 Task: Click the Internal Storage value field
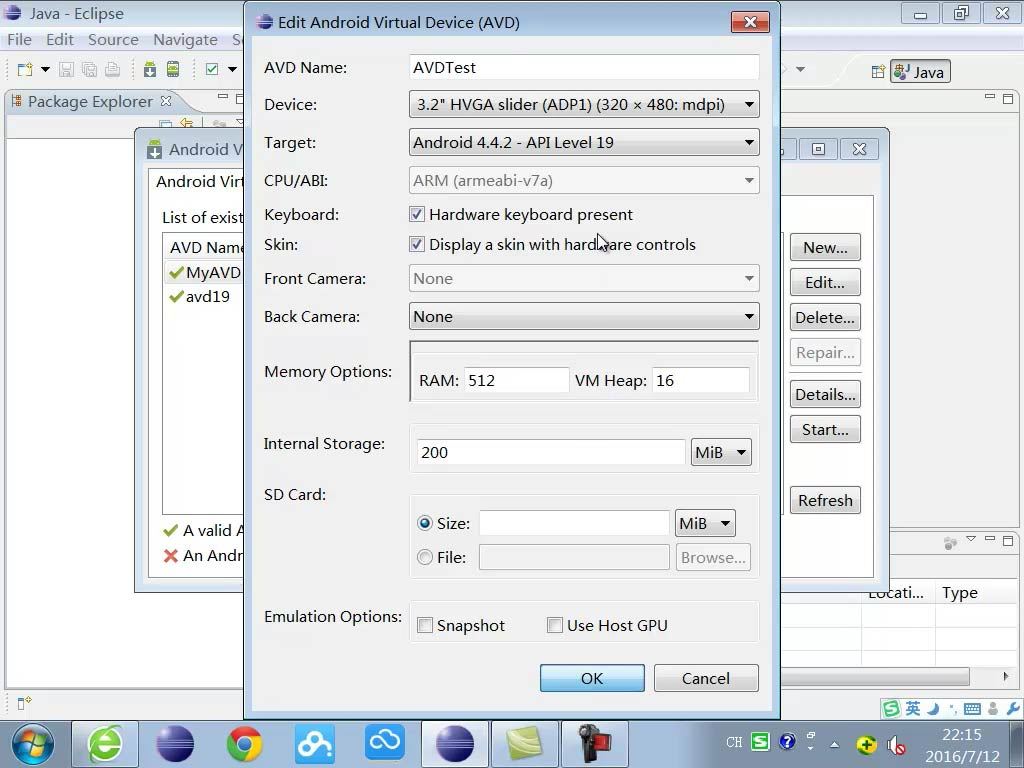[551, 452]
